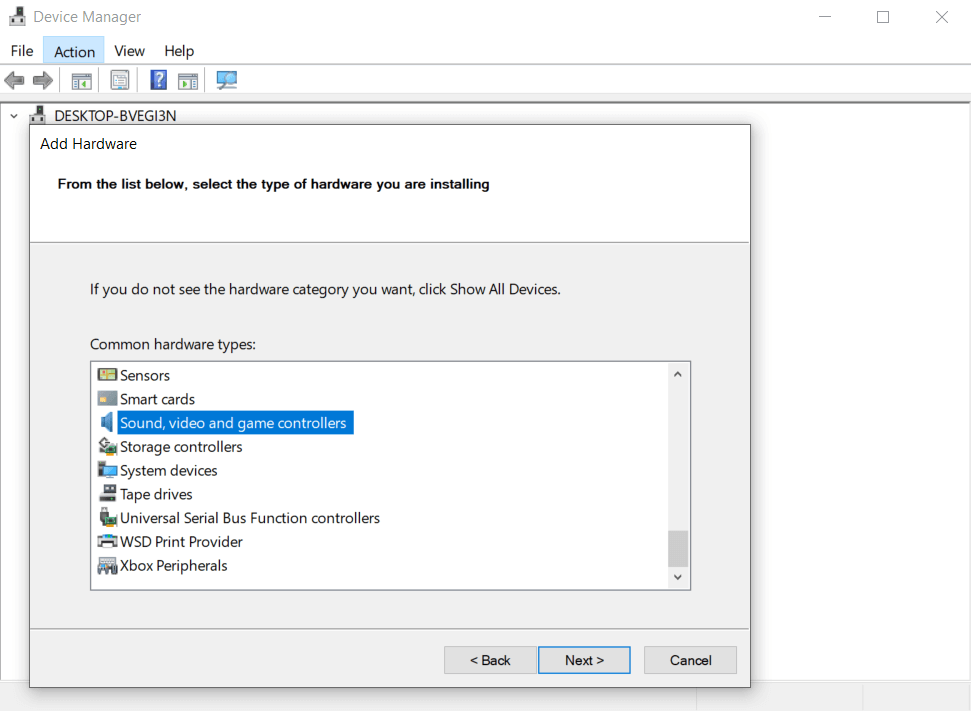Select the DESKTOP-BVEGI3N tree root
This screenshot has height=711, width=971.
click(x=115, y=116)
